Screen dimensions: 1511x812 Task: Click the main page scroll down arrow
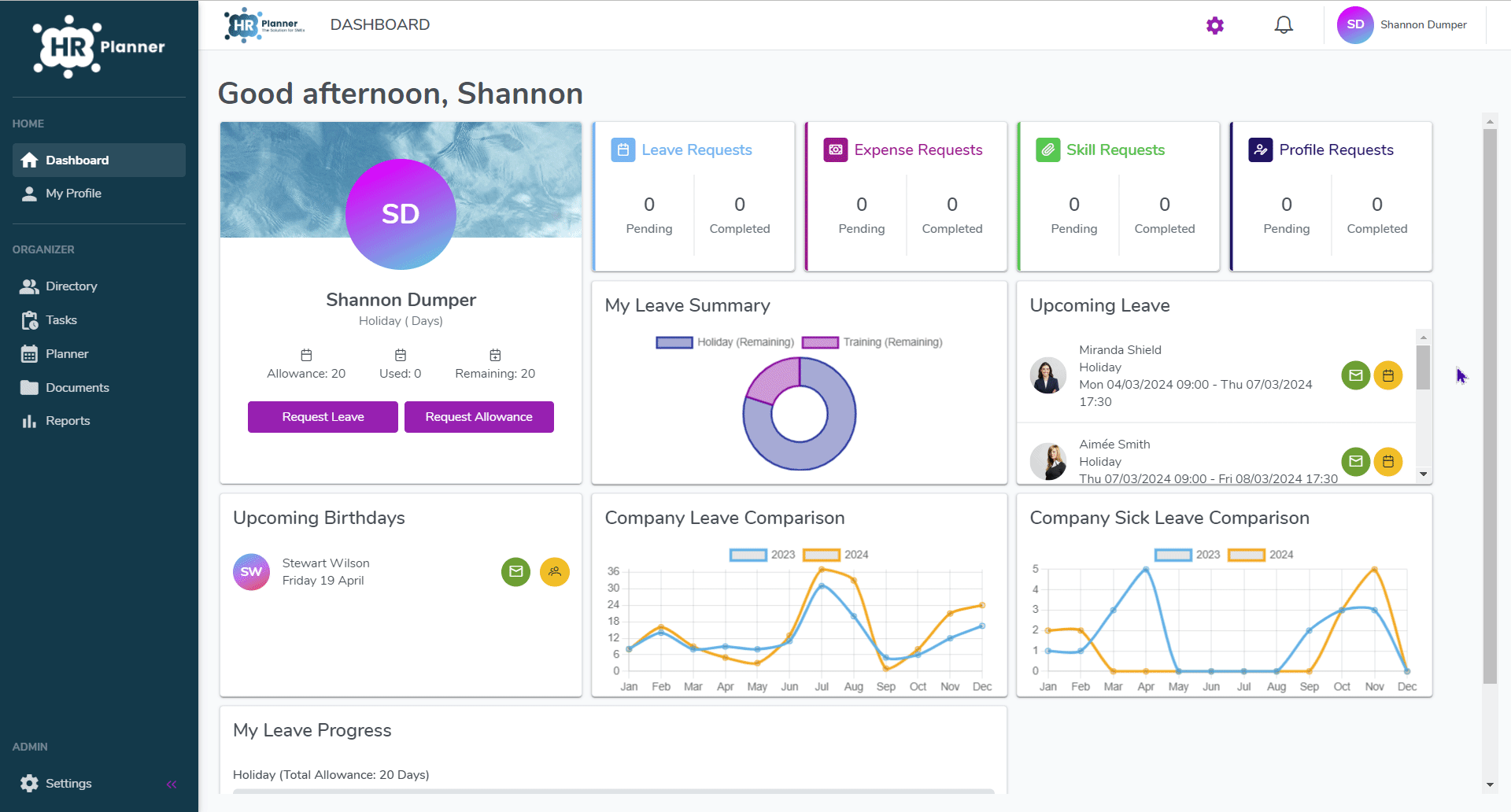pyautogui.click(x=1489, y=784)
